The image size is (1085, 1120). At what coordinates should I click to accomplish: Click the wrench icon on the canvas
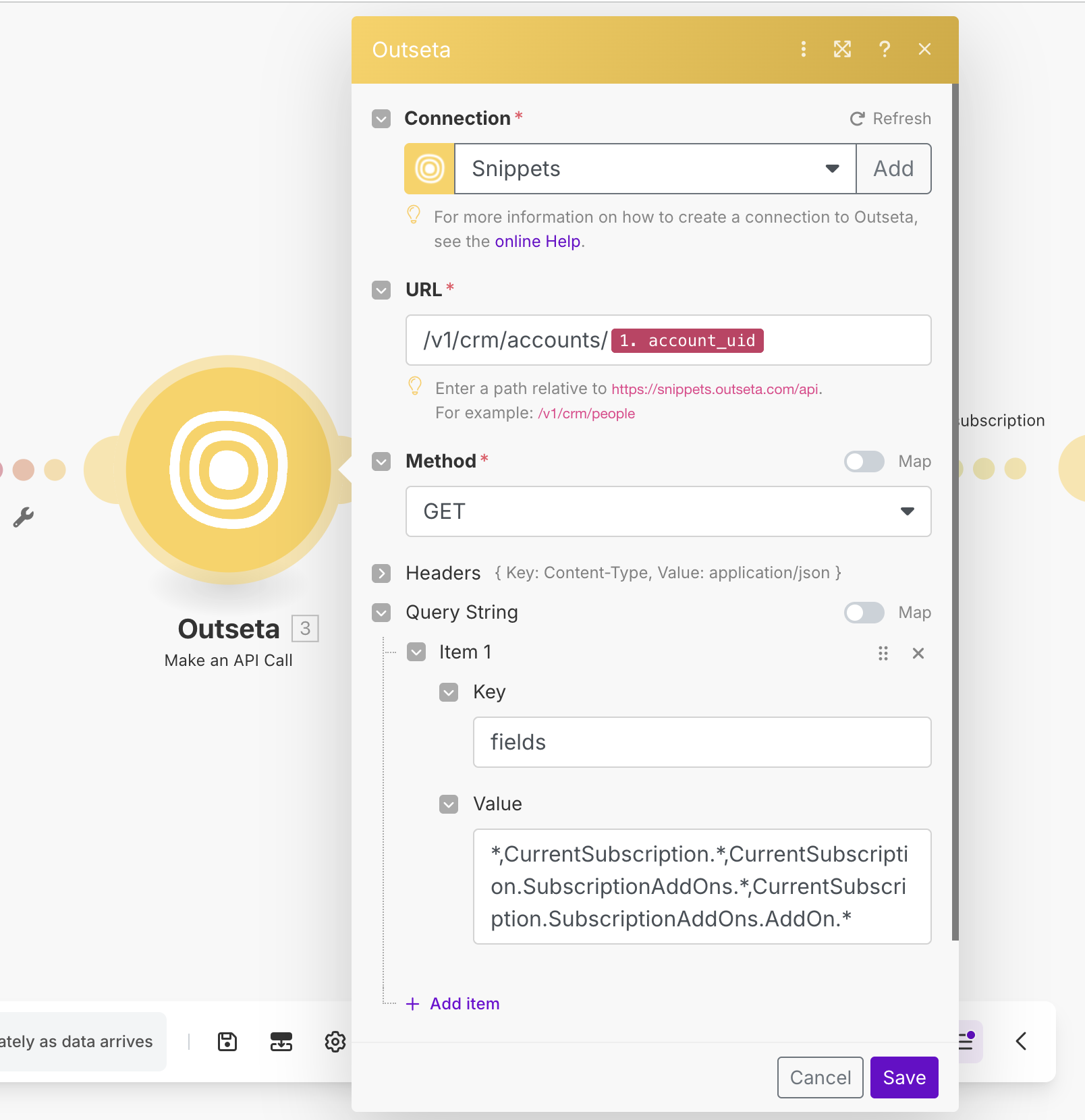[x=24, y=517]
